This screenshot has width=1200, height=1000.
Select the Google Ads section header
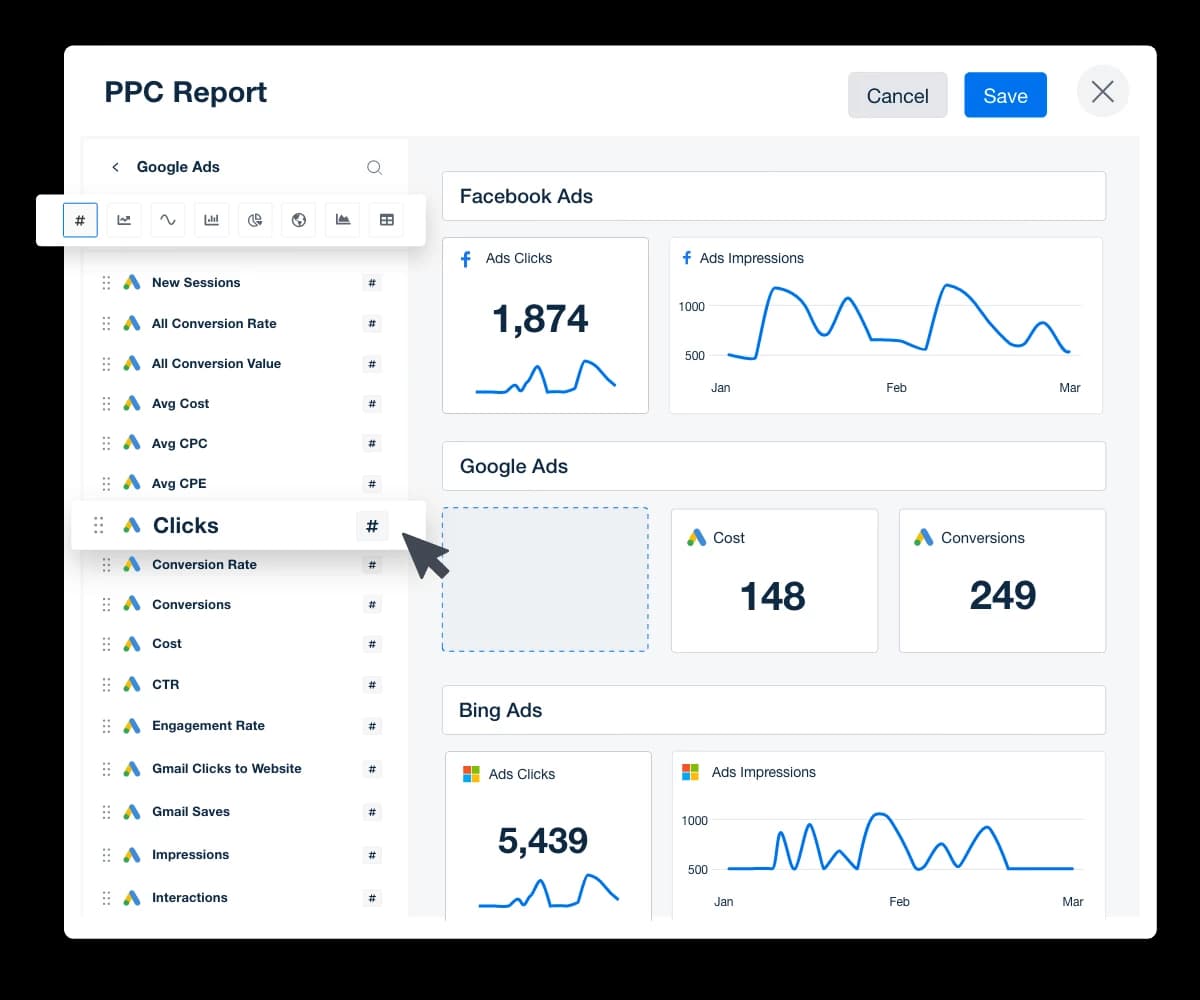pos(513,466)
